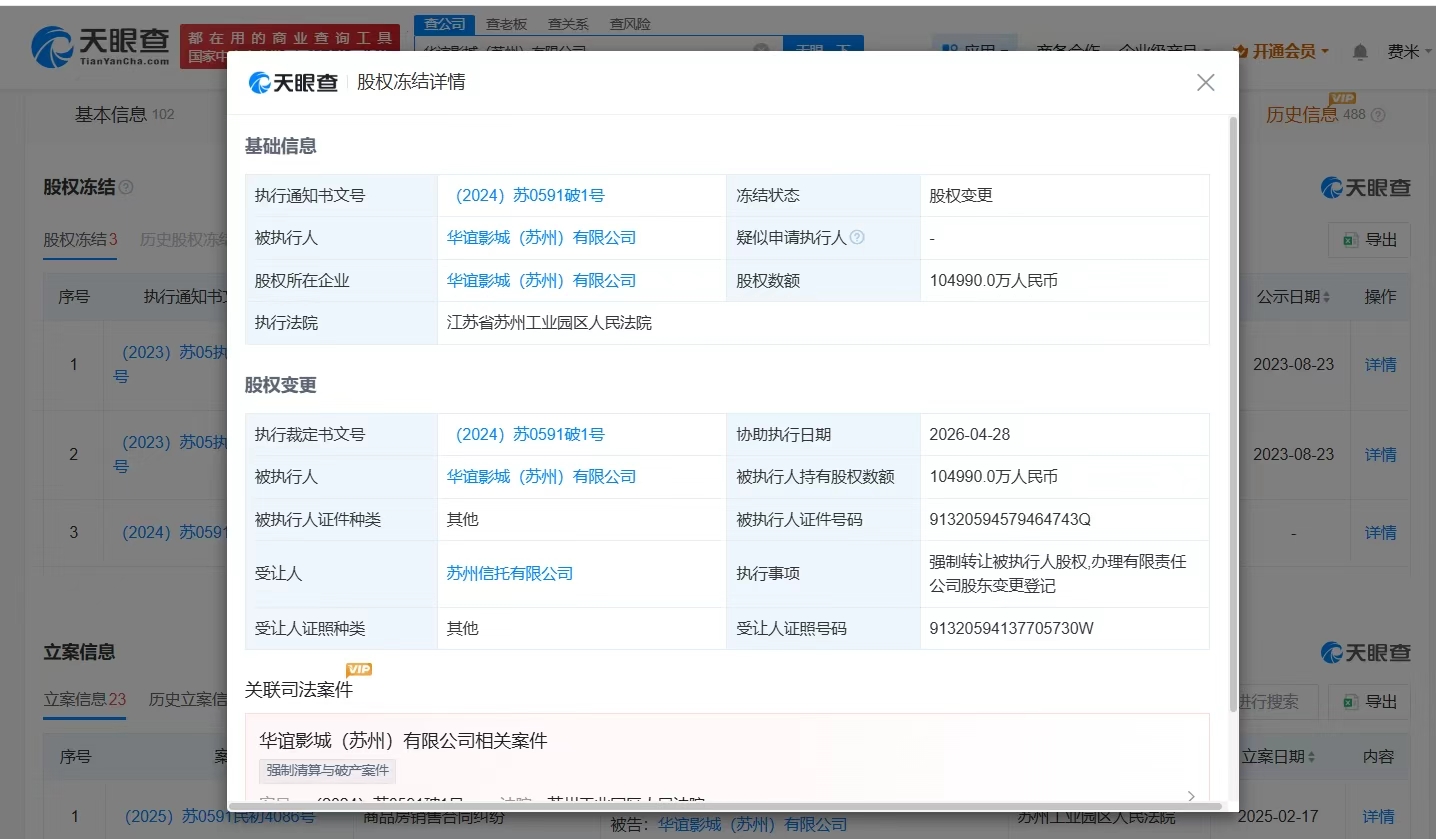Click the 冻结状态 value 股权变更
This screenshot has height=839, width=1436.
tap(961, 196)
